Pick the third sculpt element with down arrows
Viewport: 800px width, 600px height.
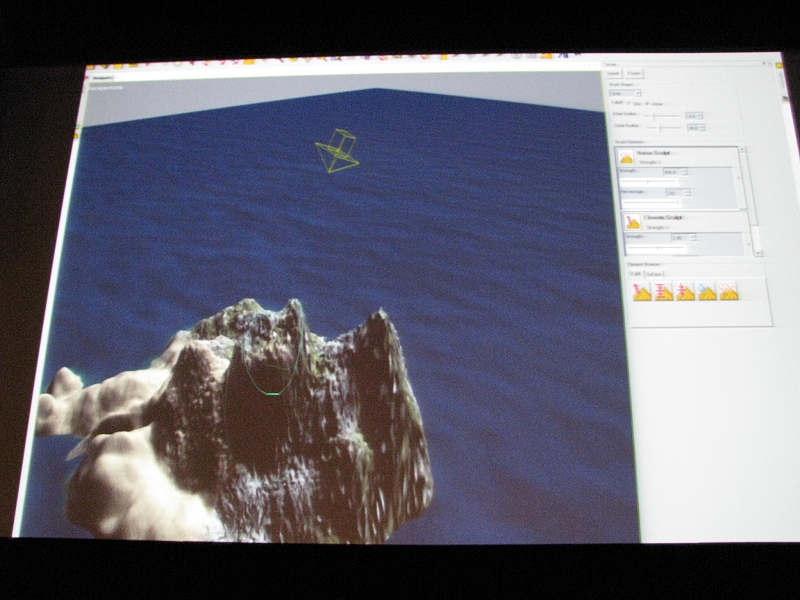(685, 292)
